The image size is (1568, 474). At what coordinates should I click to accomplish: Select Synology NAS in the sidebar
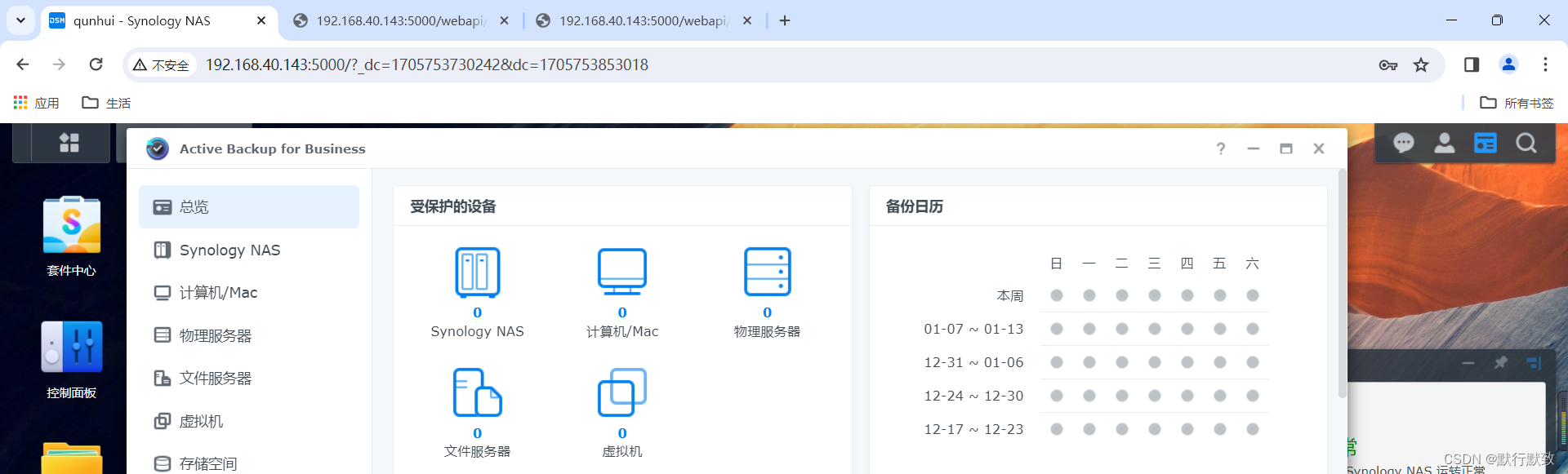[x=249, y=250]
